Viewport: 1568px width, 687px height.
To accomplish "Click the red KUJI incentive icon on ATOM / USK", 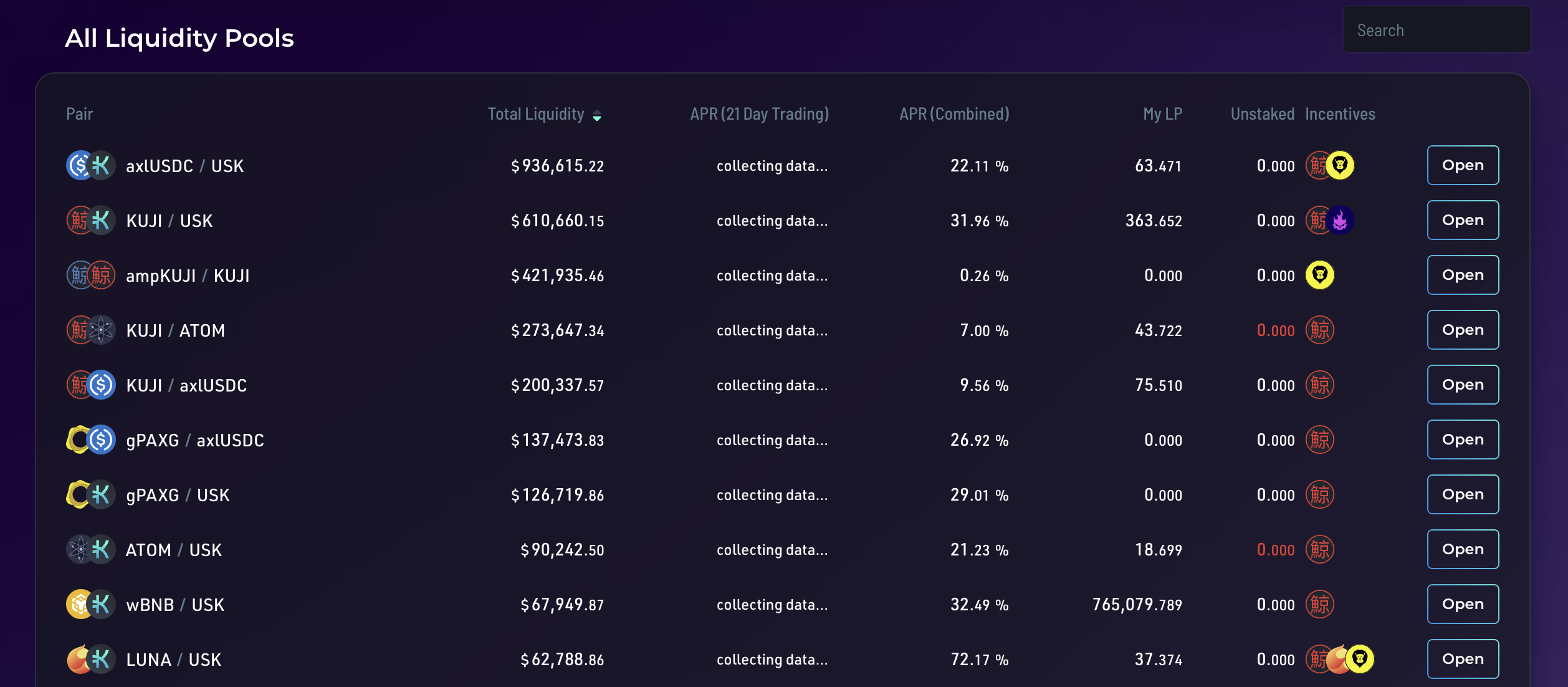I will 1319,550.
